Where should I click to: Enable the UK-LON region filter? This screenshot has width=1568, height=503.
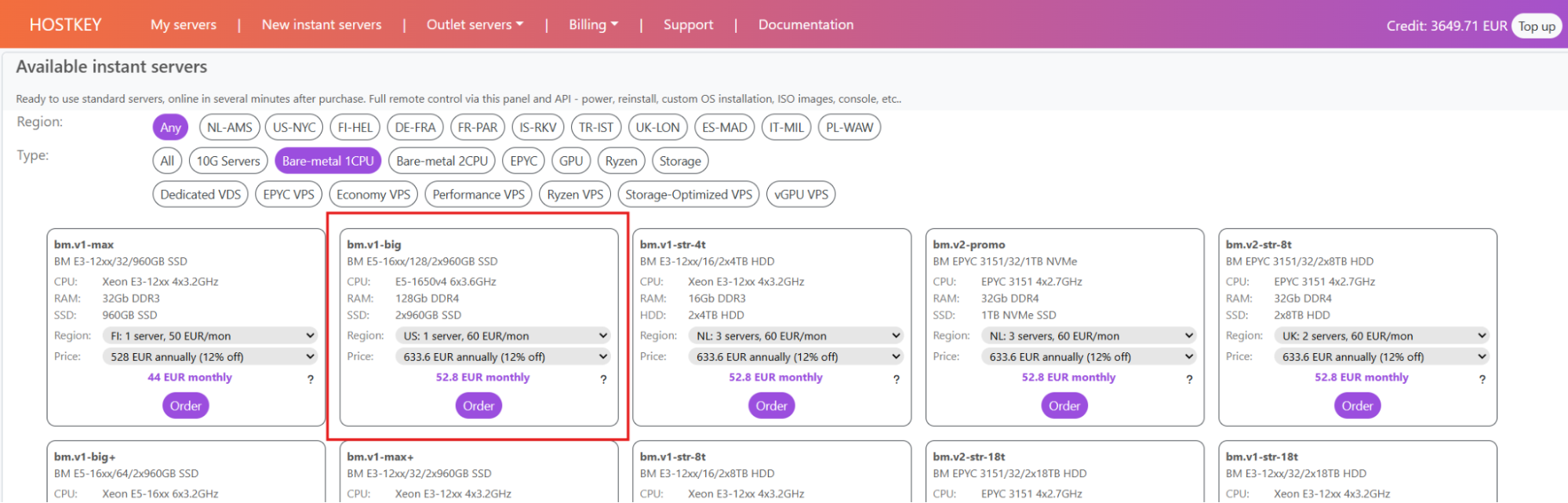pyautogui.click(x=657, y=127)
